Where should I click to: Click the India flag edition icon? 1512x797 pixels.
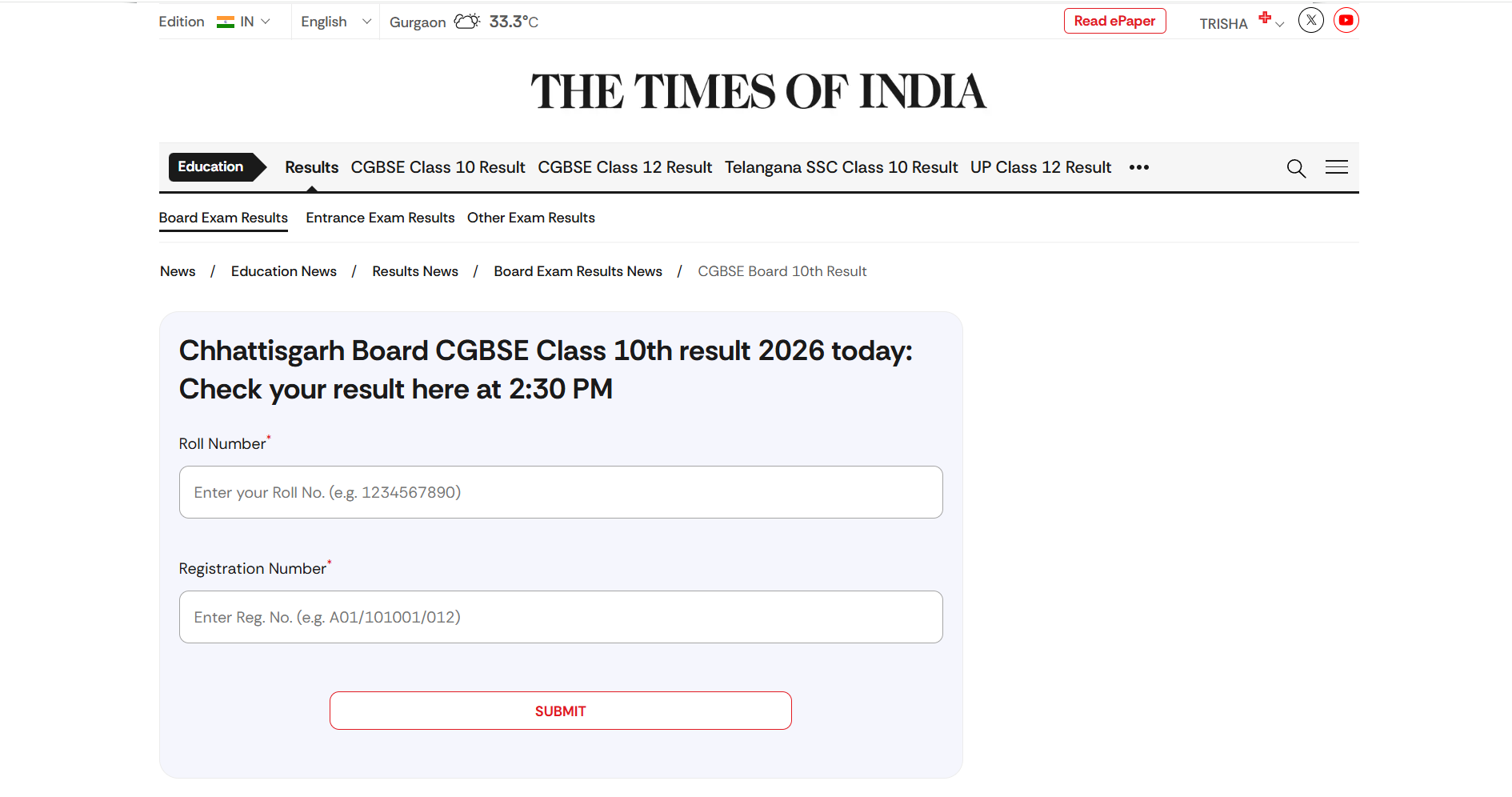pos(226,22)
